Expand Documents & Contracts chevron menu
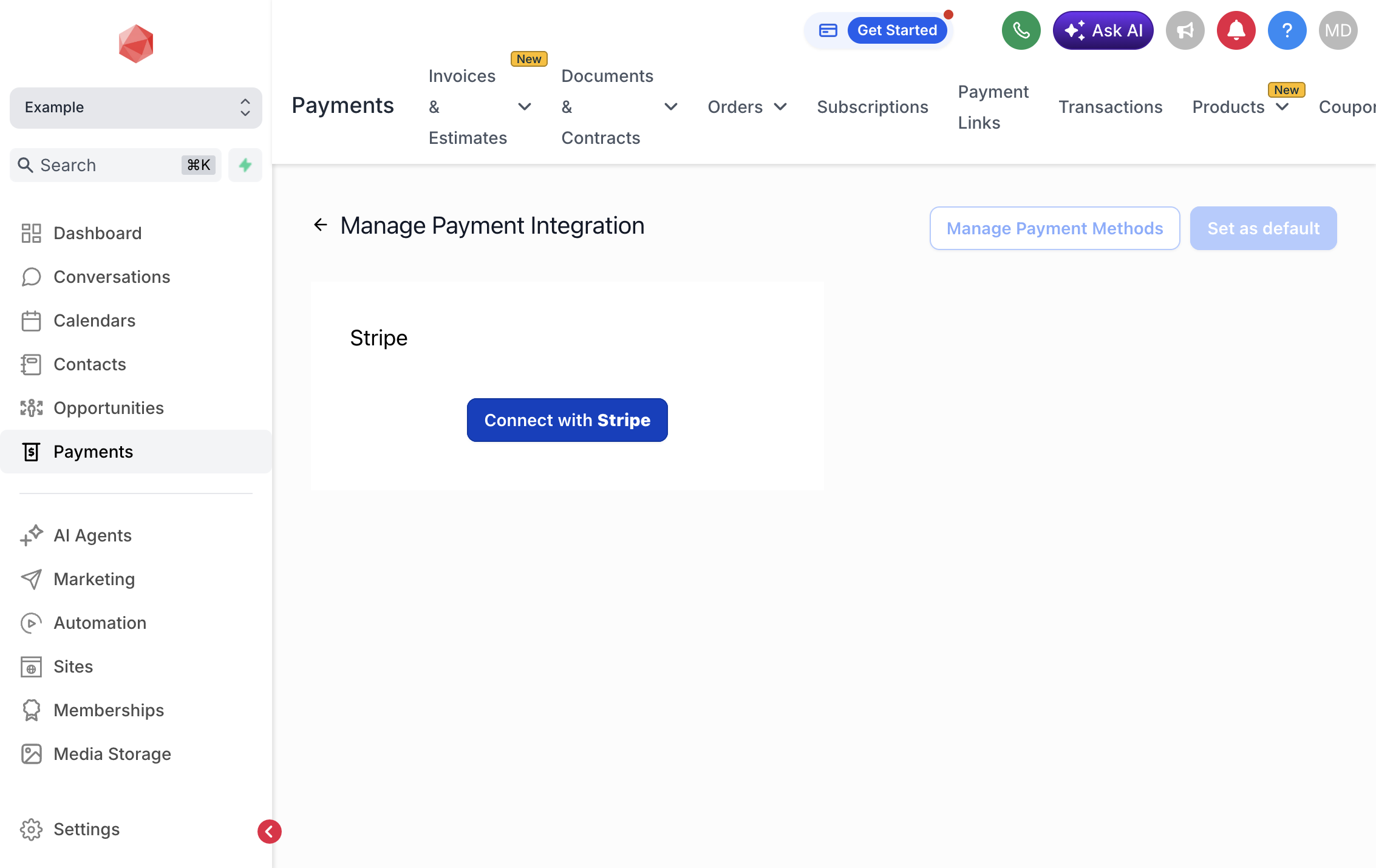Viewport: 1376px width, 868px height. pyautogui.click(x=671, y=107)
